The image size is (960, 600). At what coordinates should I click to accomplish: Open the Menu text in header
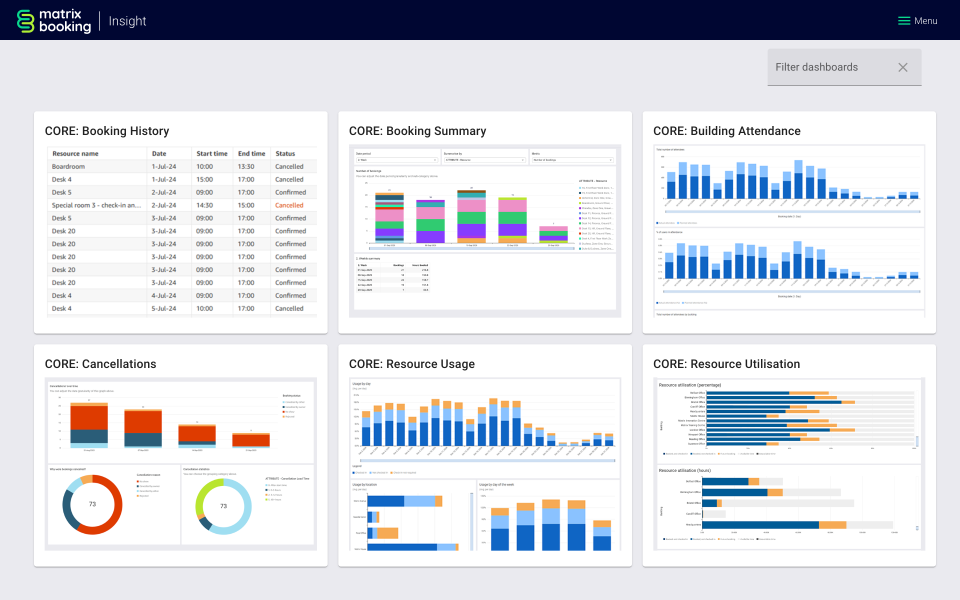pos(925,21)
